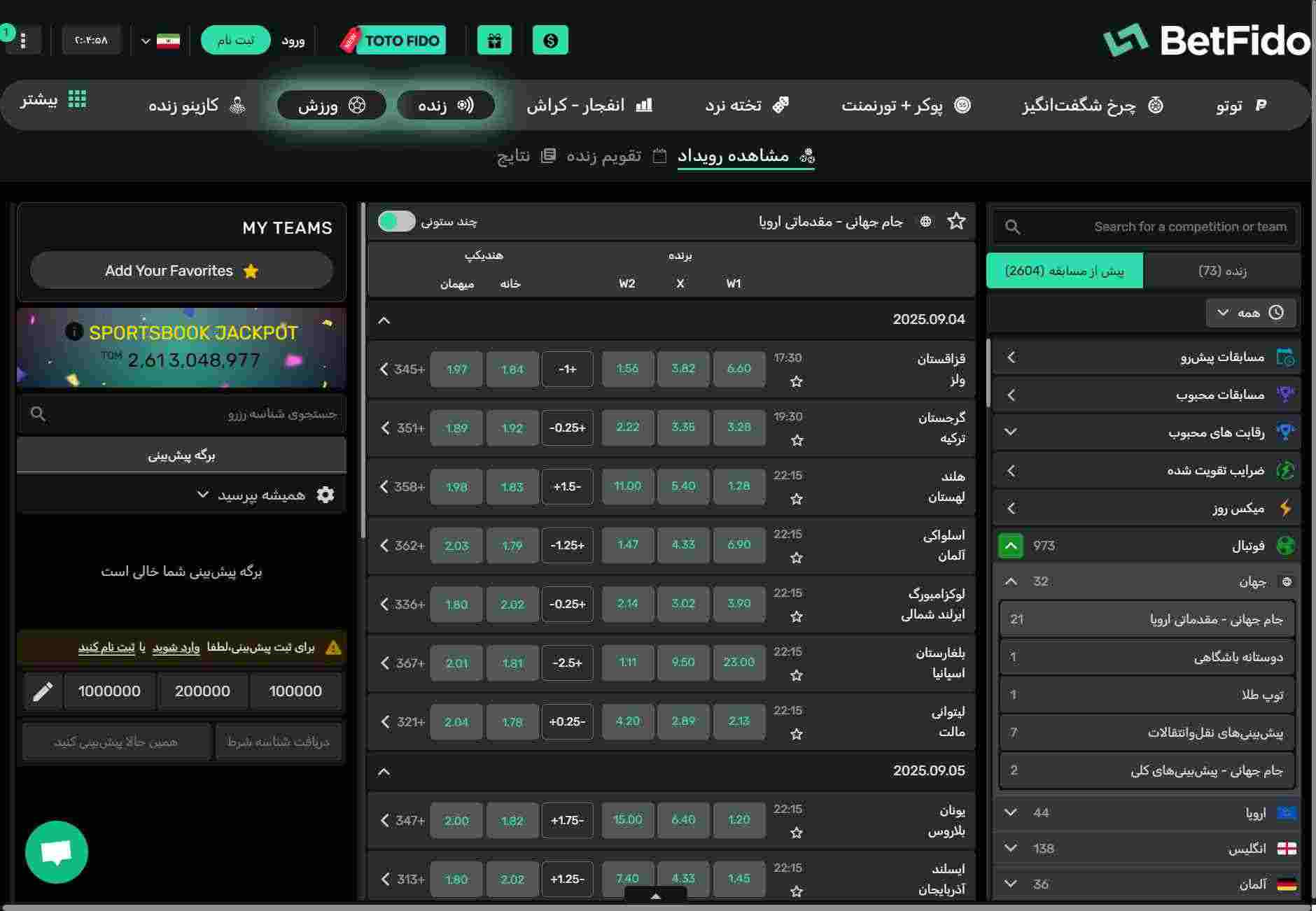
Task: Click the dollar coin deposit icon
Action: click(x=550, y=41)
